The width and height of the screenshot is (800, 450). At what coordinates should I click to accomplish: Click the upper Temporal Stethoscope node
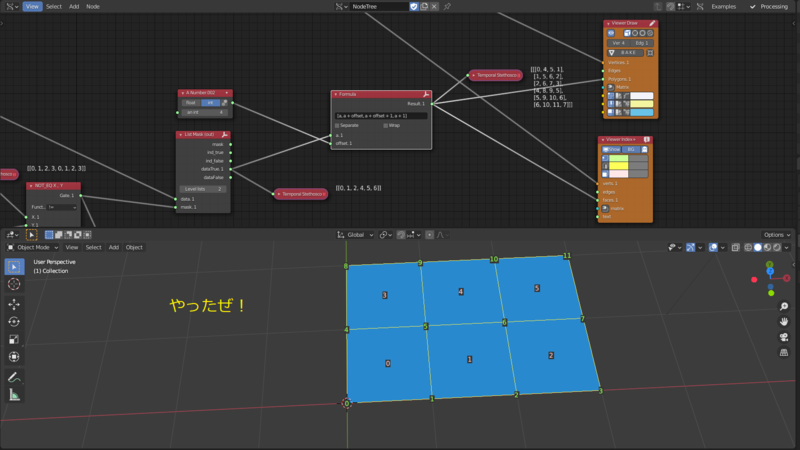[x=495, y=75]
